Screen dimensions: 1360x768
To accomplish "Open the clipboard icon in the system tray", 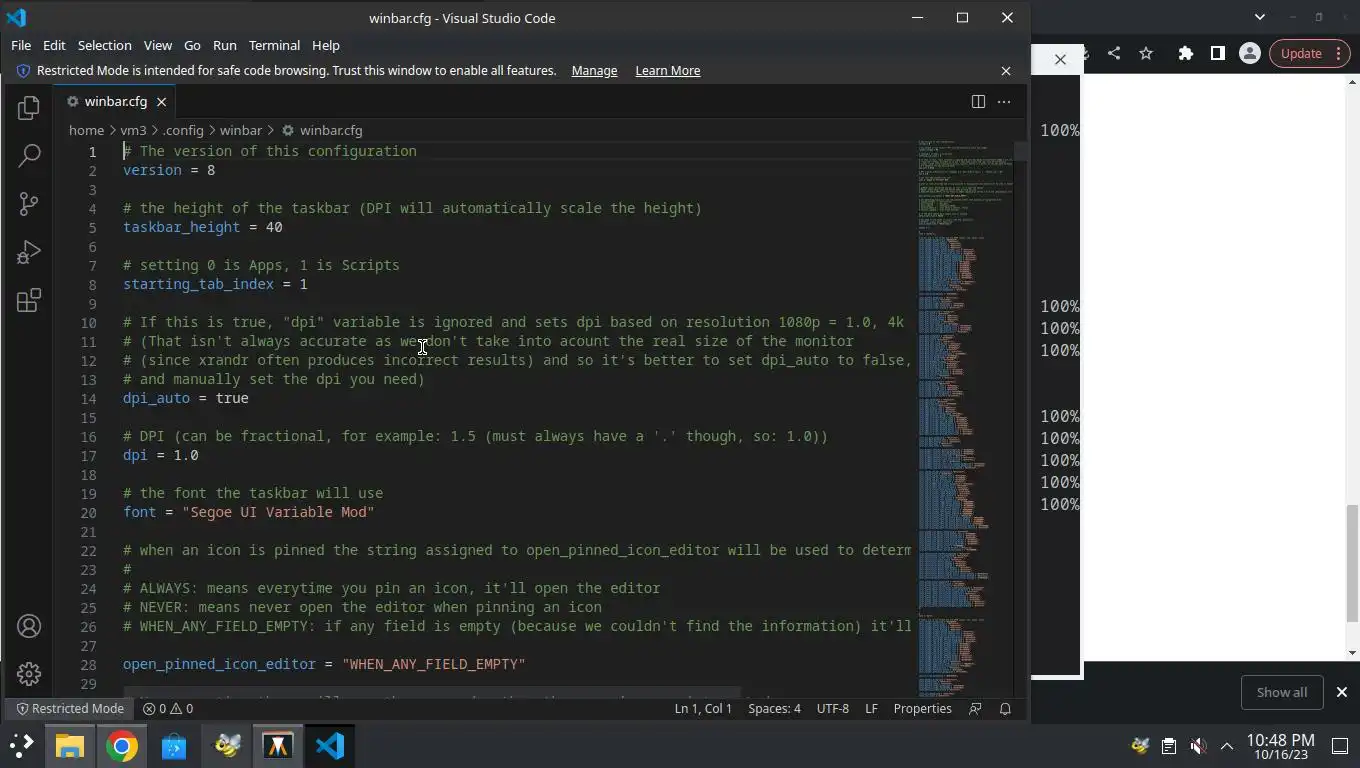I will tap(1168, 746).
